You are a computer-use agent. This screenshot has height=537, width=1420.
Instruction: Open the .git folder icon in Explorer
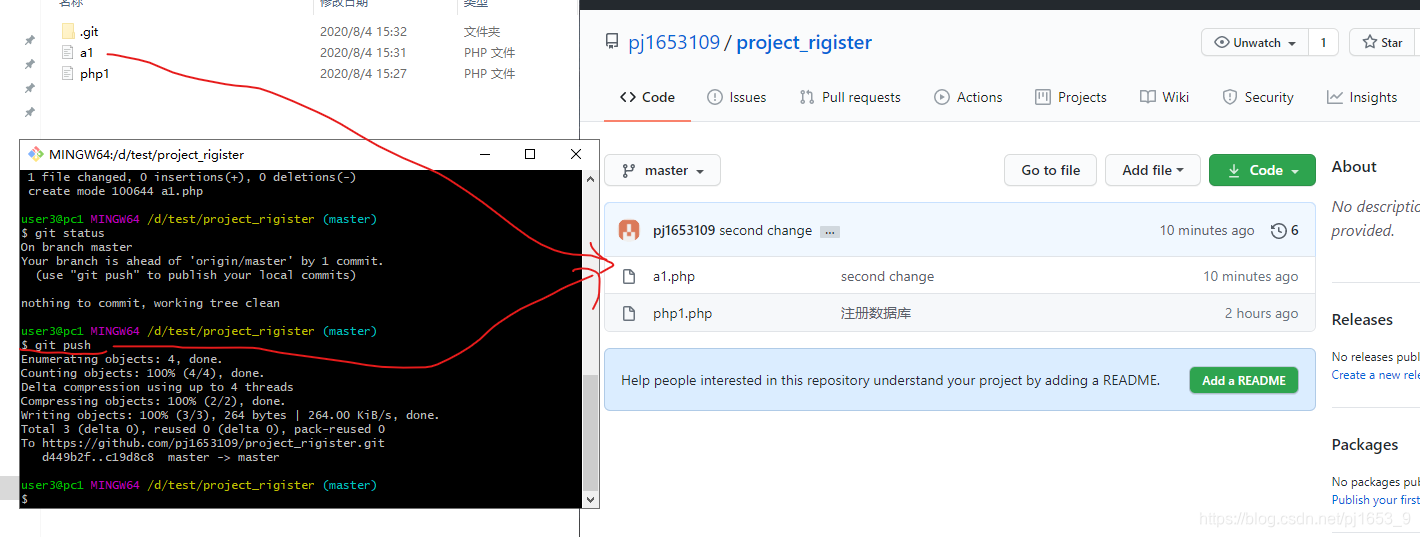(68, 31)
